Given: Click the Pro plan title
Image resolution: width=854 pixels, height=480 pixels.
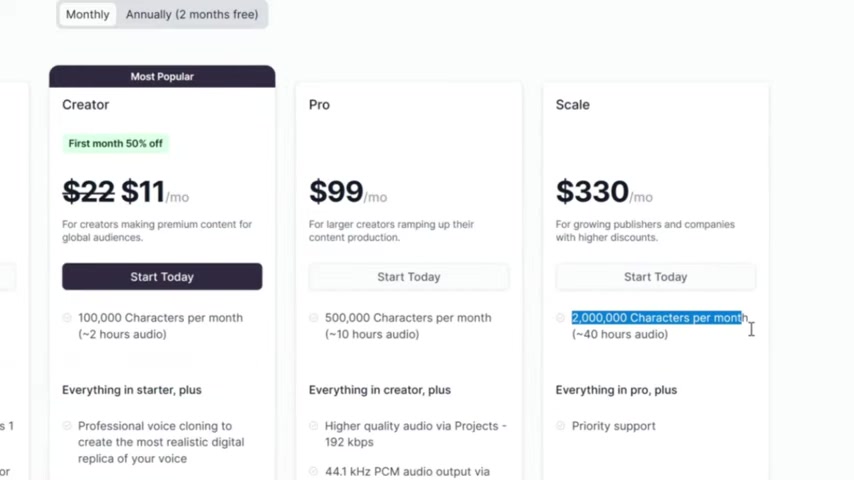Looking at the screenshot, I should (x=319, y=105).
